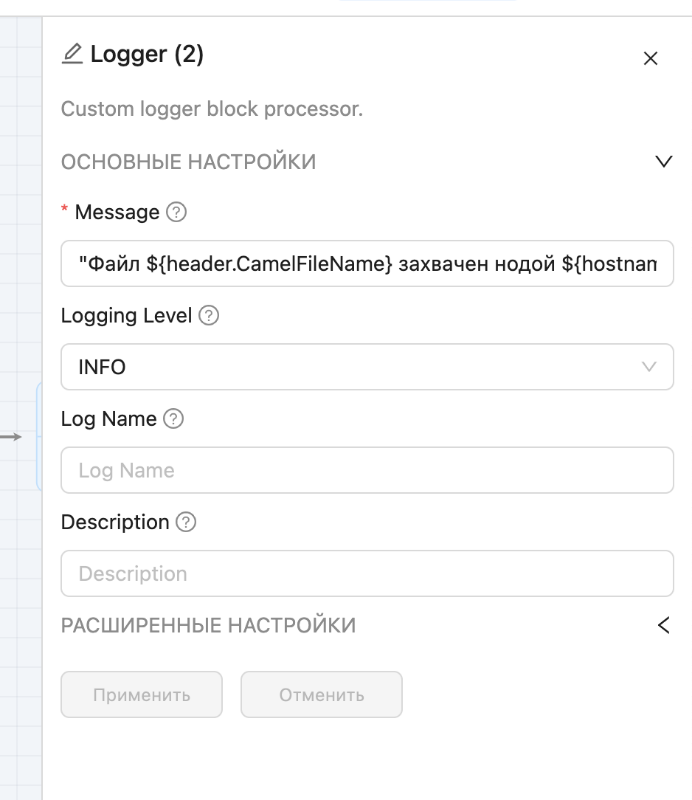Close the Logger settings panel
The height and width of the screenshot is (800, 692).
pos(650,59)
